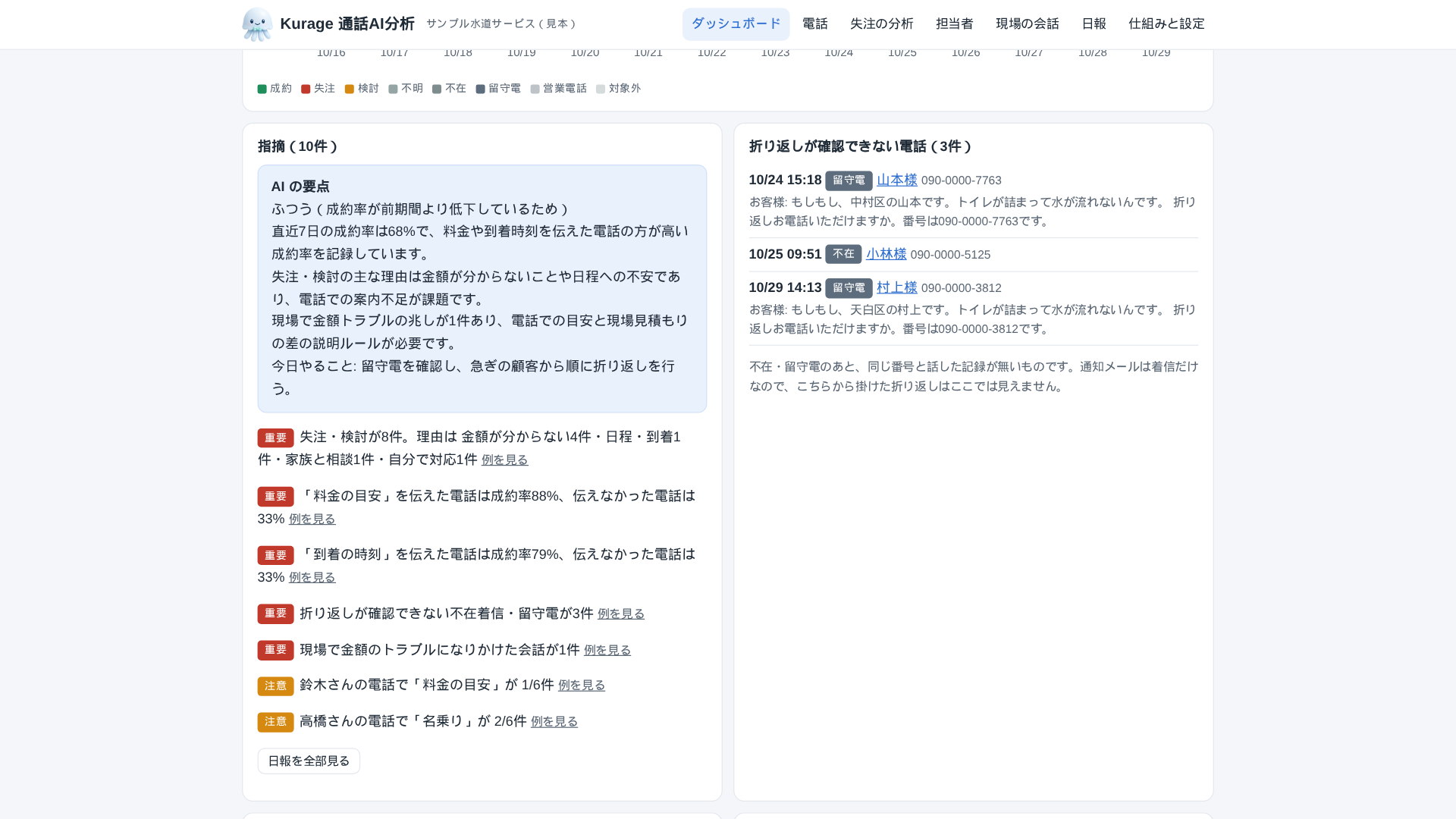Click the Kurage jellyfish logo icon
Screen dimensions: 1456x819
coord(257,24)
